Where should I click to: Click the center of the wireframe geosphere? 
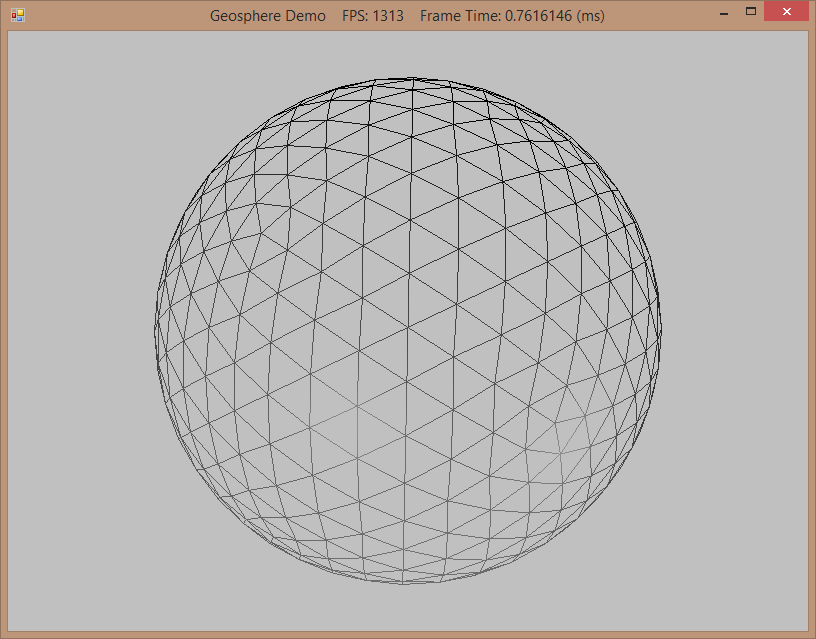click(x=408, y=330)
